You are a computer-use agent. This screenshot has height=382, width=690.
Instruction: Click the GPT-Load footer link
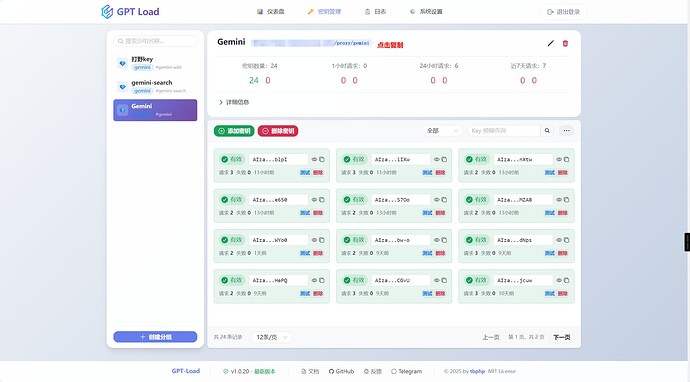click(x=186, y=371)
